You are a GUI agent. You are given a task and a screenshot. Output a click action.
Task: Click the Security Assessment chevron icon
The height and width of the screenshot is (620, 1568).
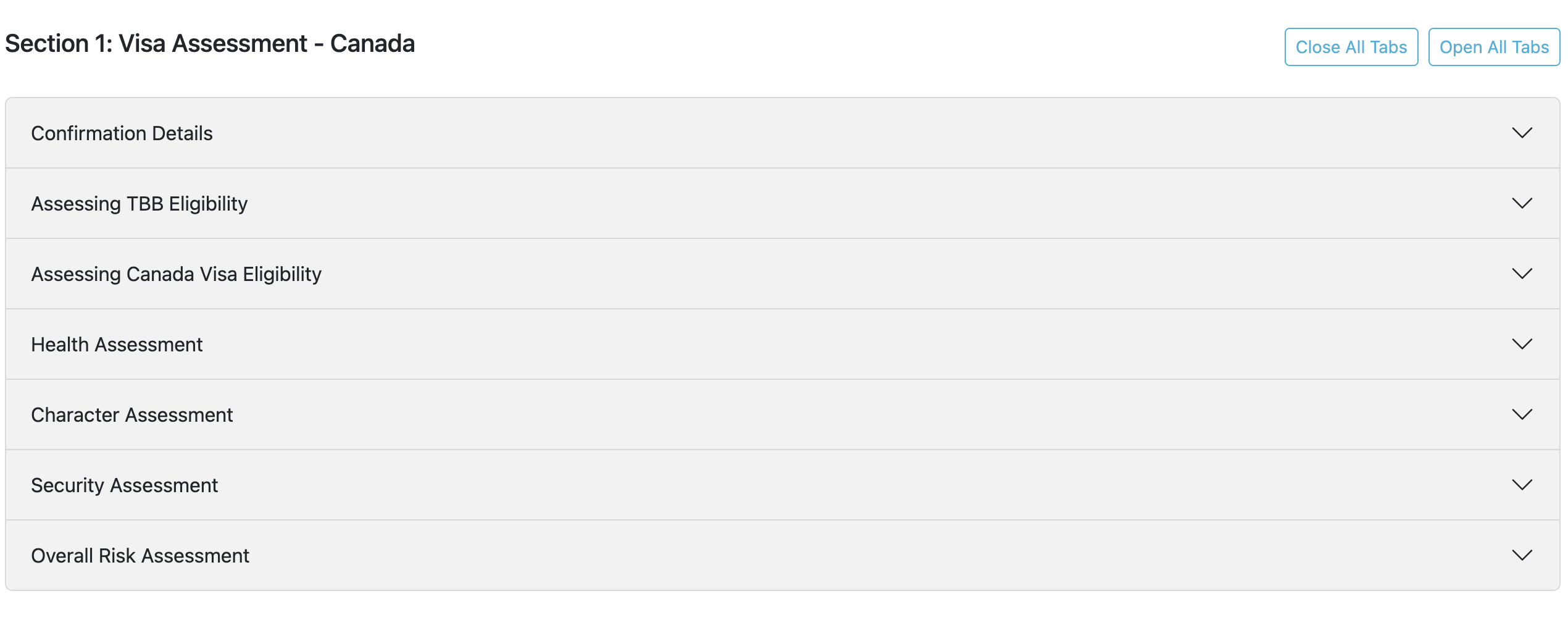(1522, 485)
